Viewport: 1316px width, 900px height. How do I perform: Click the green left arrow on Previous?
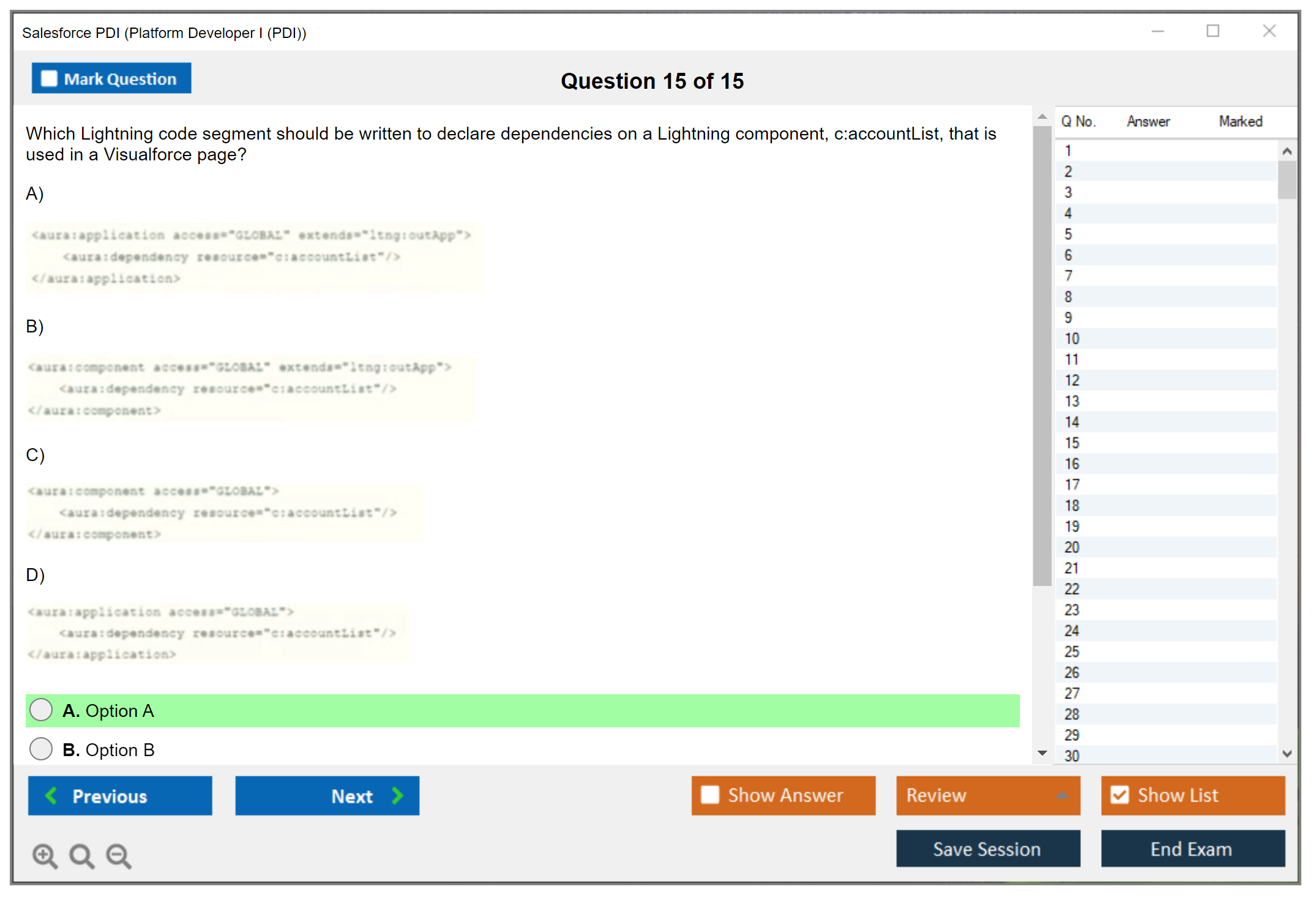pos(52,795)
